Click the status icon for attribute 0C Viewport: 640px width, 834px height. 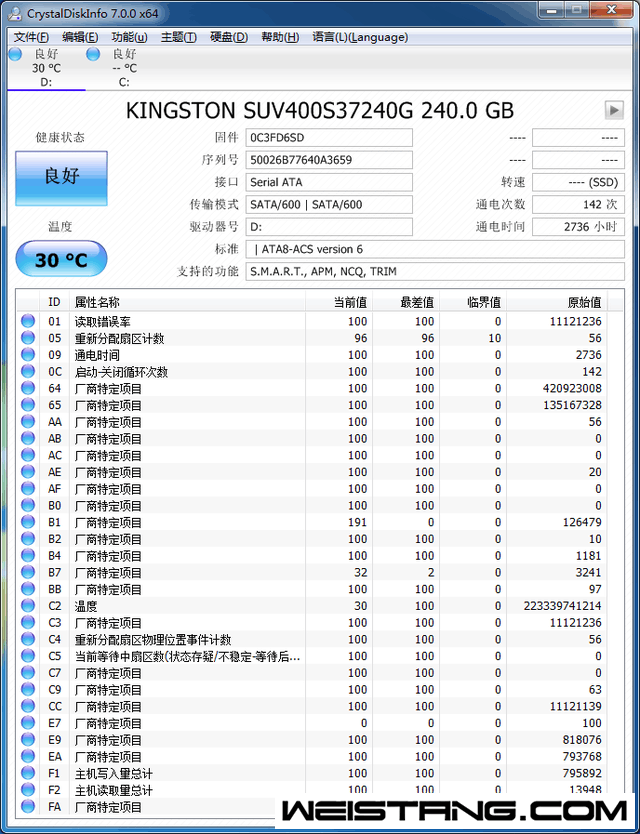coord(28,371)
